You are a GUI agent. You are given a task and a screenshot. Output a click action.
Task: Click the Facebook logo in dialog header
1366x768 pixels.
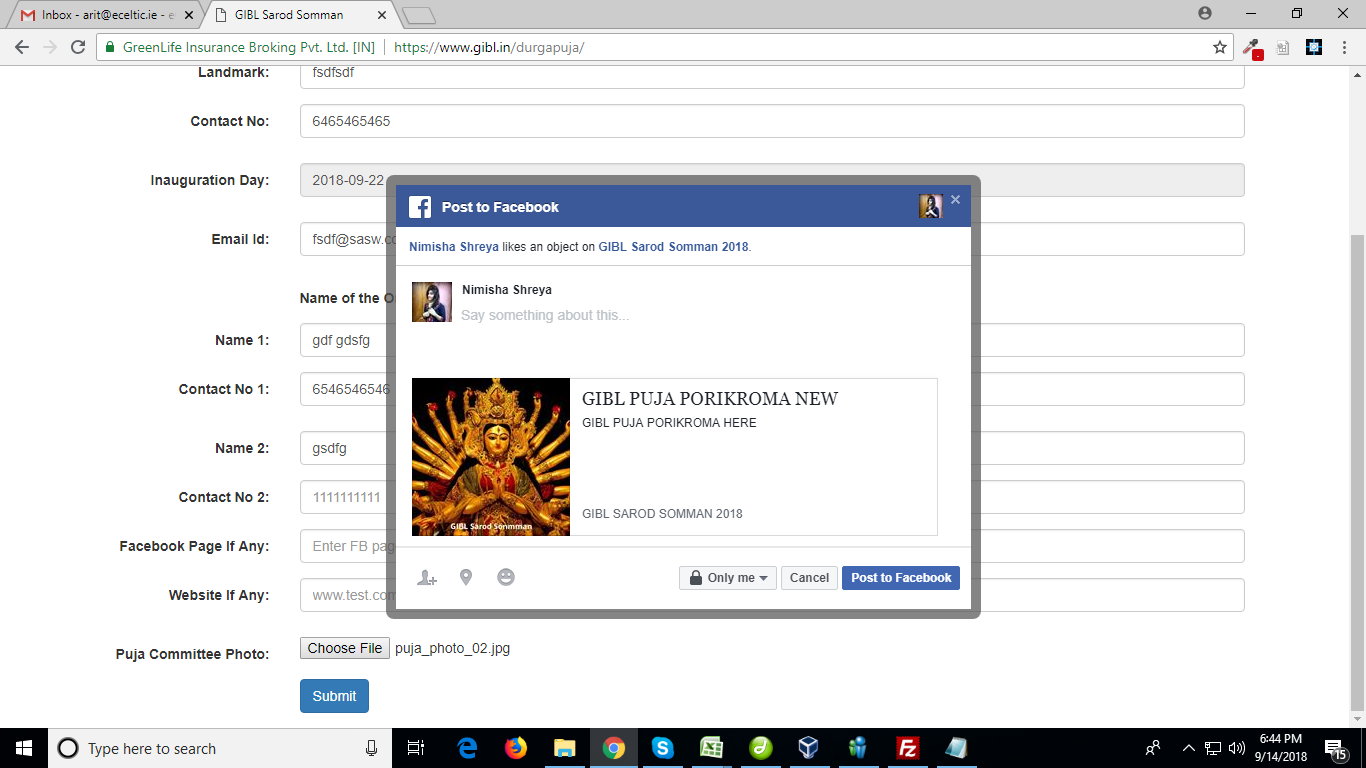tap(420, 207)
